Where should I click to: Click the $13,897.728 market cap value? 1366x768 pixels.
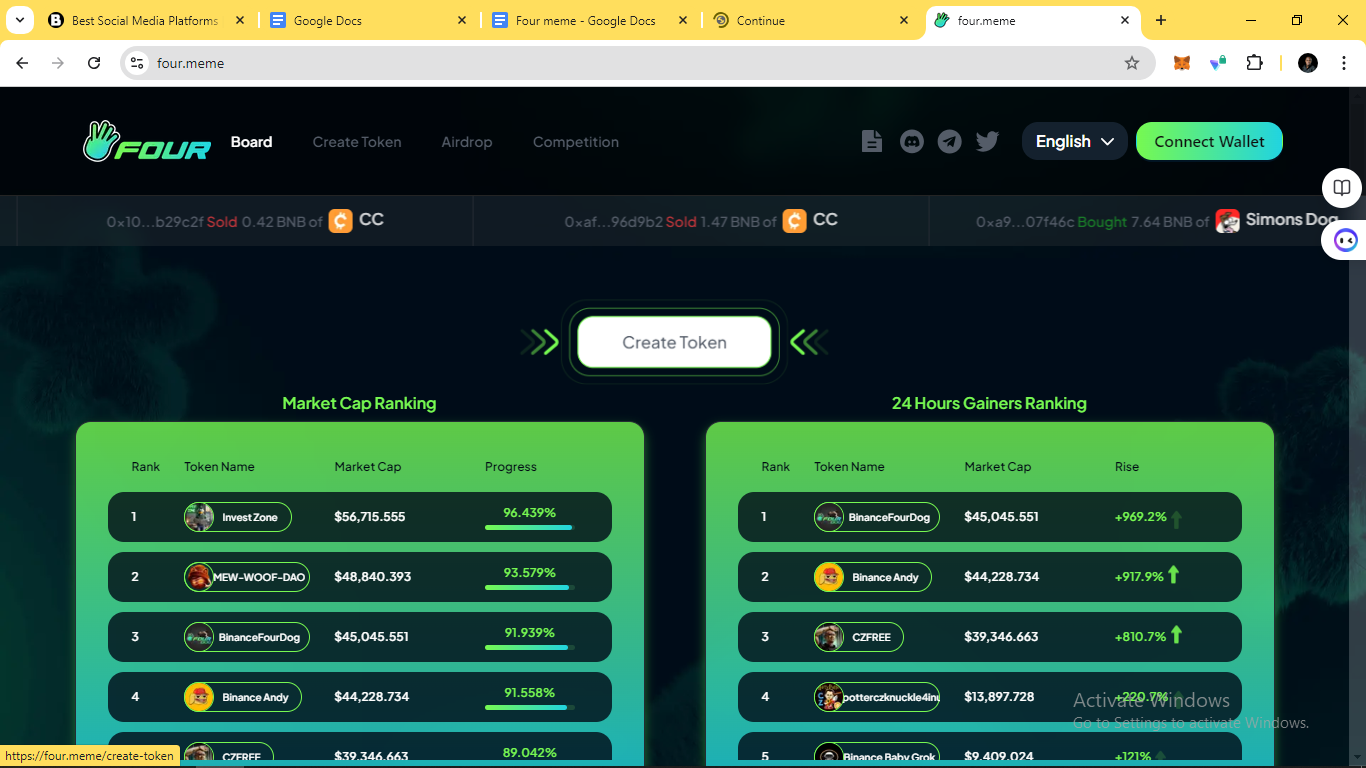pos(999,697)
